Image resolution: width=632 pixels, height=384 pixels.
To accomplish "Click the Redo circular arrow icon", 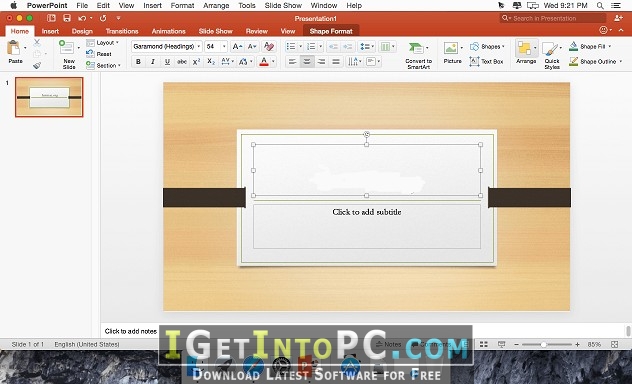I will click(103, 18).
